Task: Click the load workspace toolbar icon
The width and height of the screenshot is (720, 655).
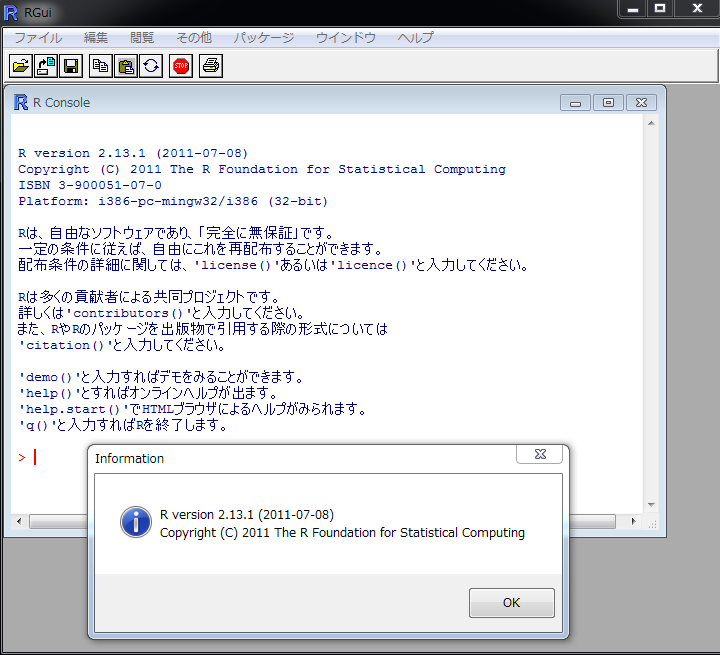Action: 46,66
